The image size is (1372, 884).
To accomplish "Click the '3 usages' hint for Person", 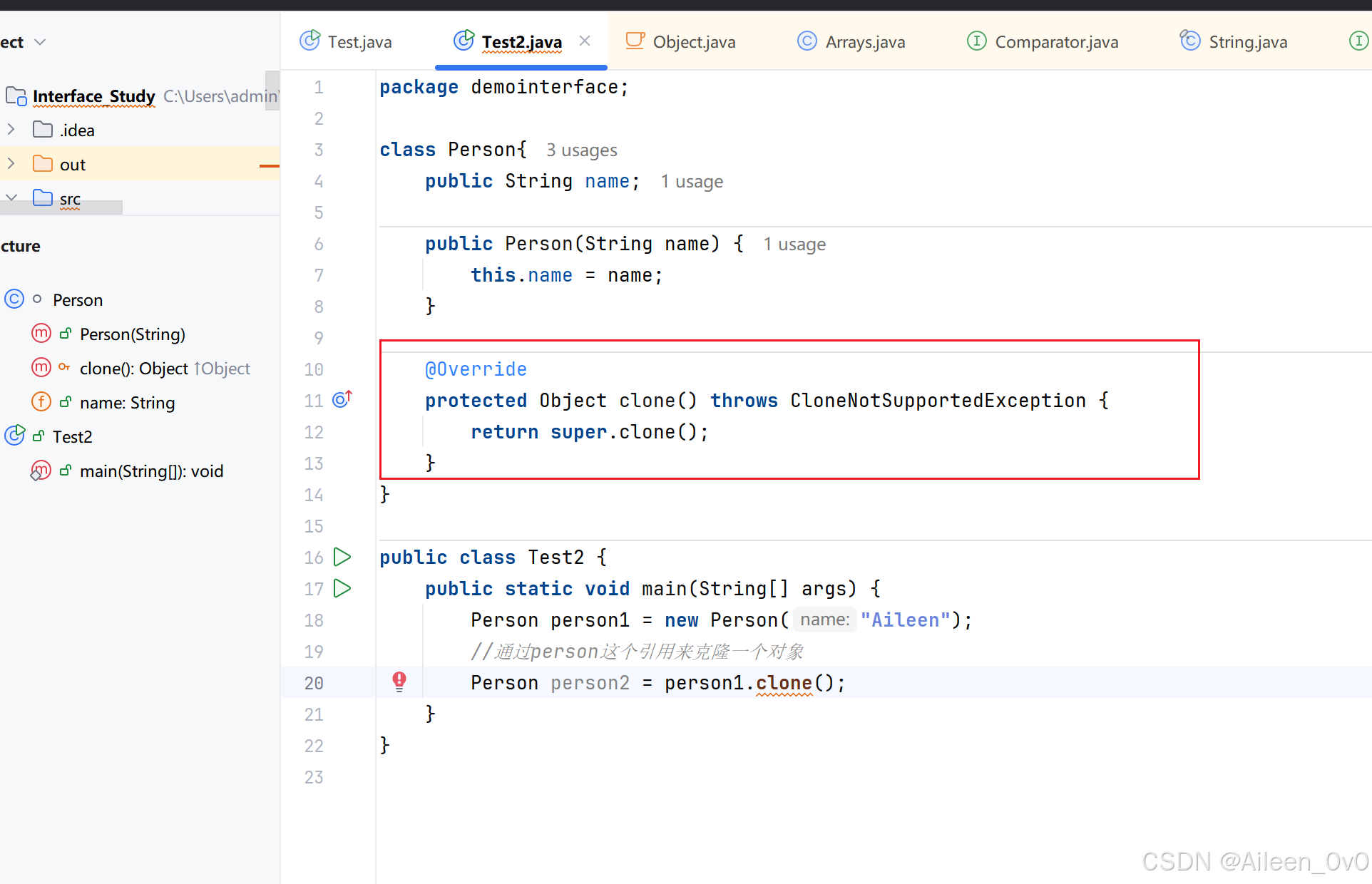I will tap(581, 150).
